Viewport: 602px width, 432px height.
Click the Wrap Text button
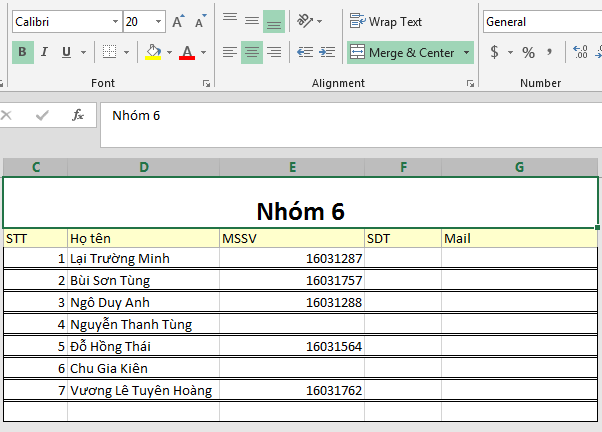[x=386, y=22]
